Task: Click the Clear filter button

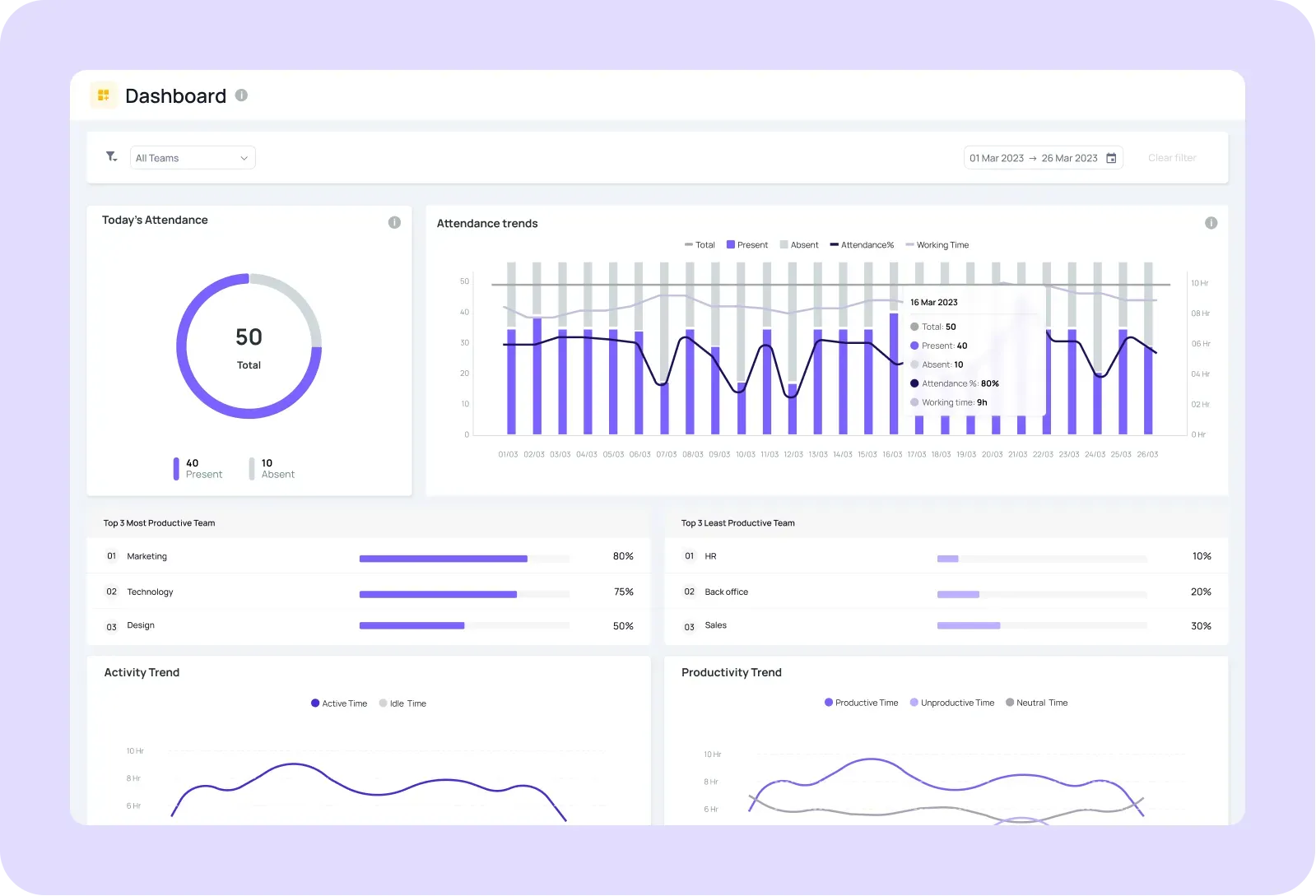Action: (1172, 158)
